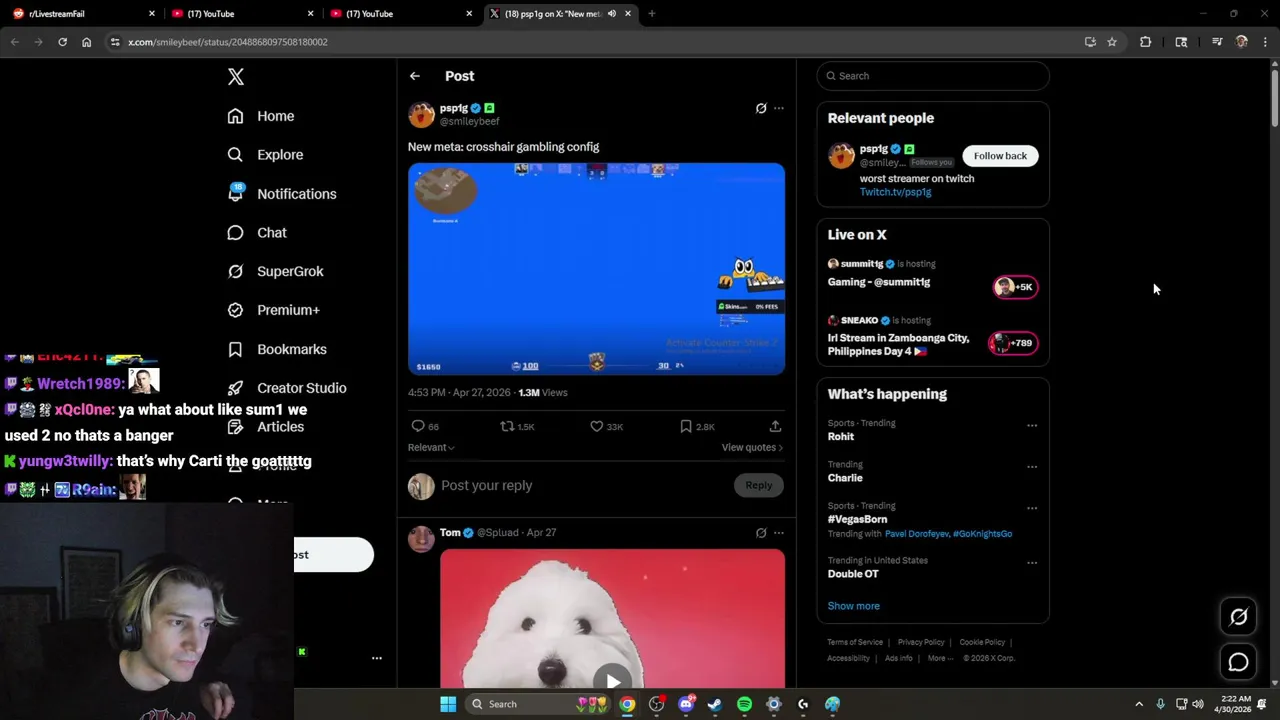The height and width of the screenshot is (720, 1280).
Task: Click the share icon on the post
Action: [775, 426]
